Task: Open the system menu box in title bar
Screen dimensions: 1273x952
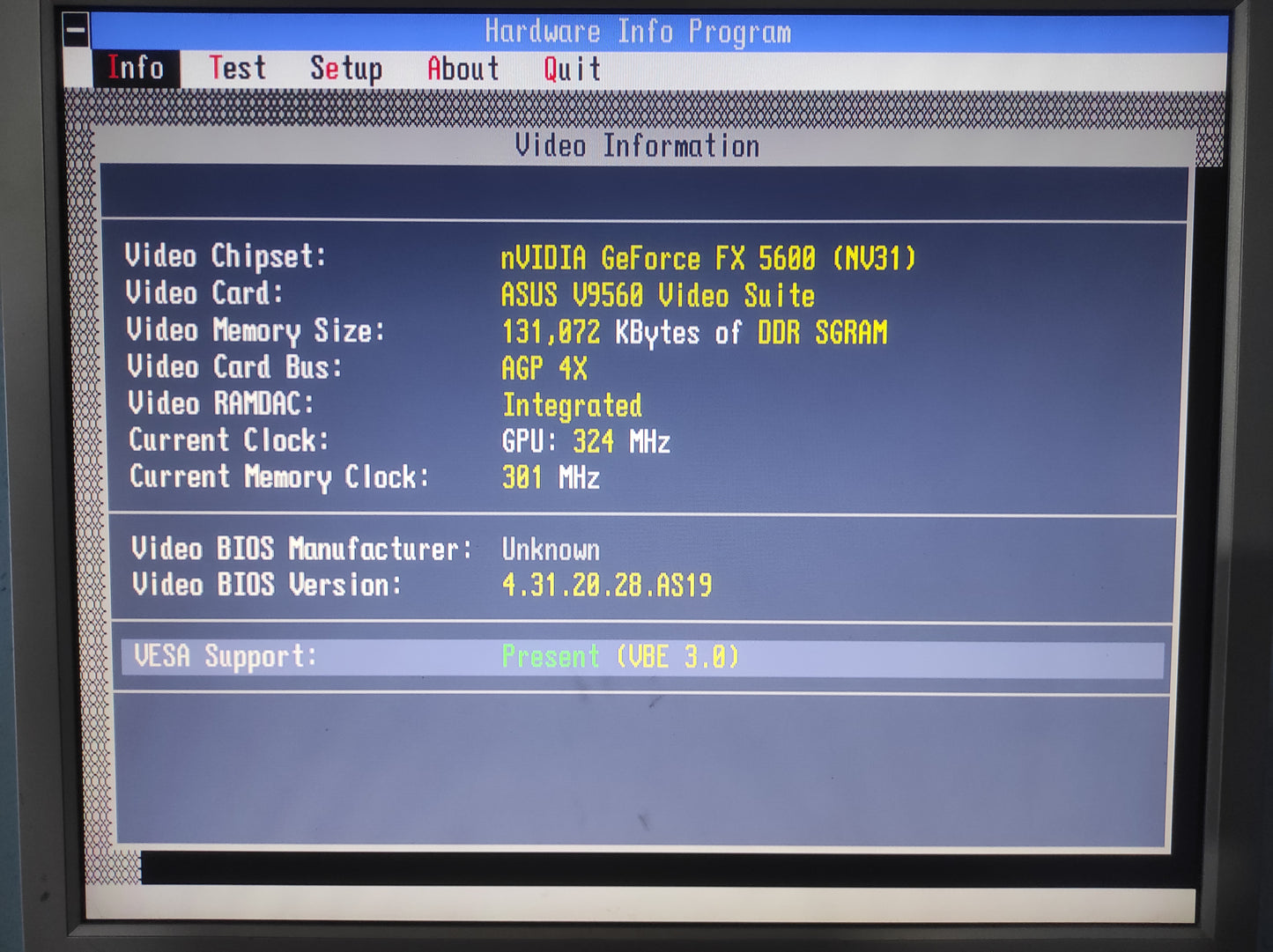Action: tap(76, 31)
